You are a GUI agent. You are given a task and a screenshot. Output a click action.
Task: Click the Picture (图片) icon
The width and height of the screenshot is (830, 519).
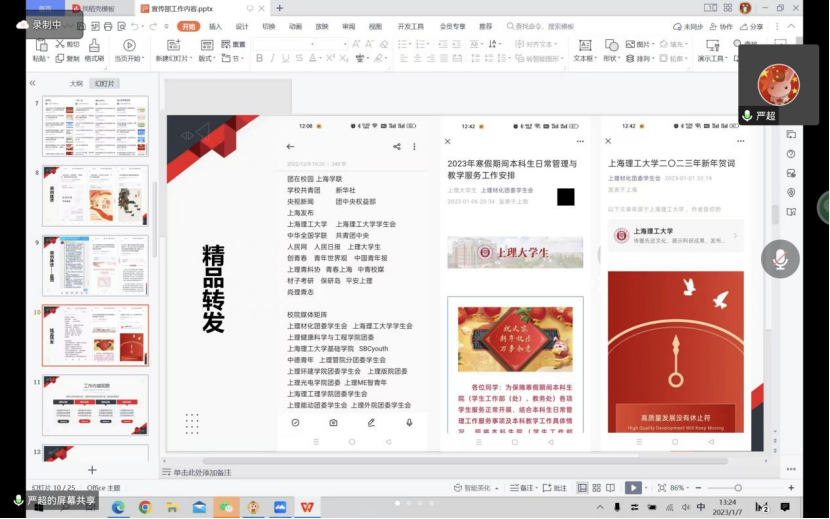630,44
